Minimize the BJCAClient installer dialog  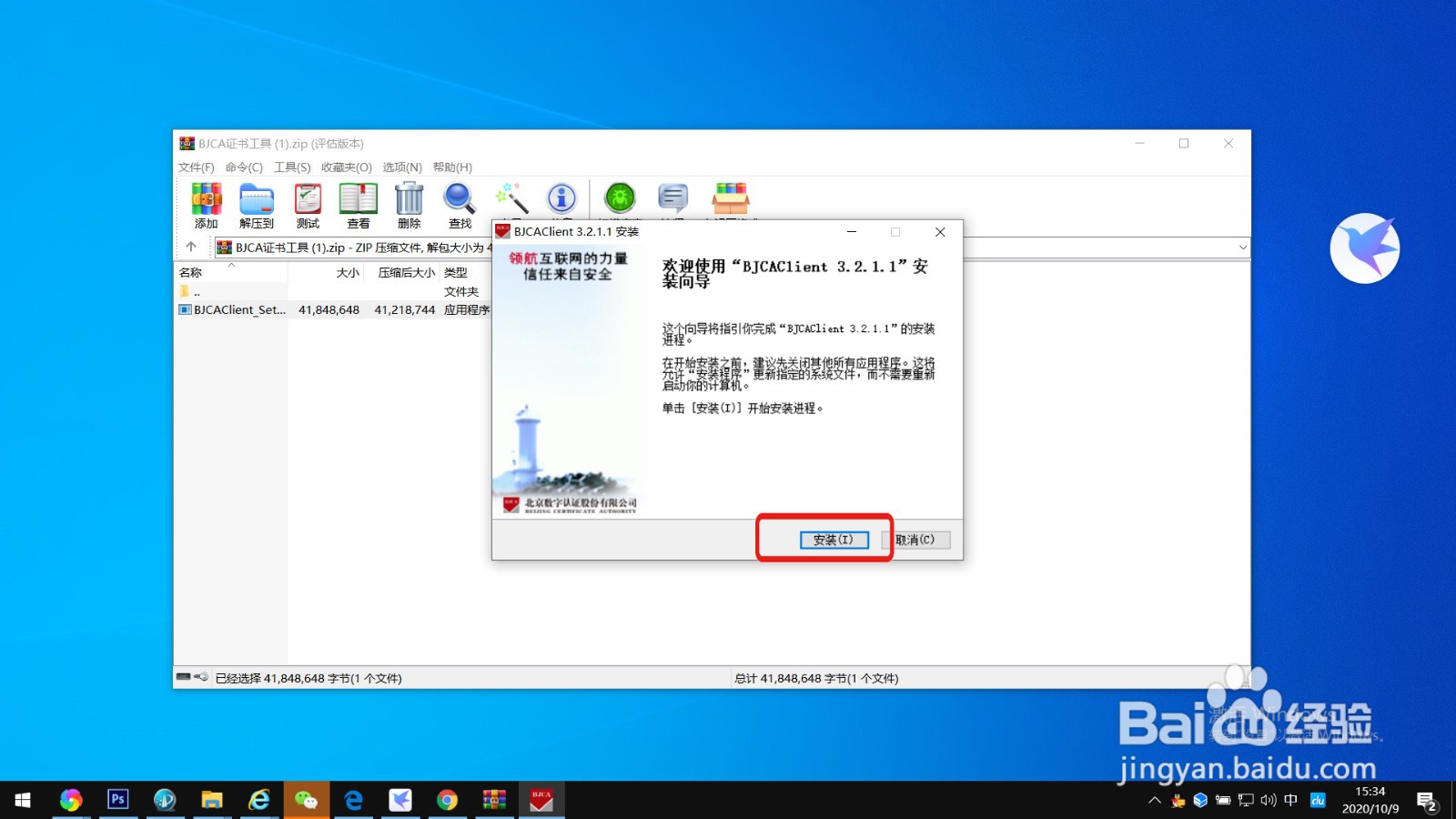(852, 232)
